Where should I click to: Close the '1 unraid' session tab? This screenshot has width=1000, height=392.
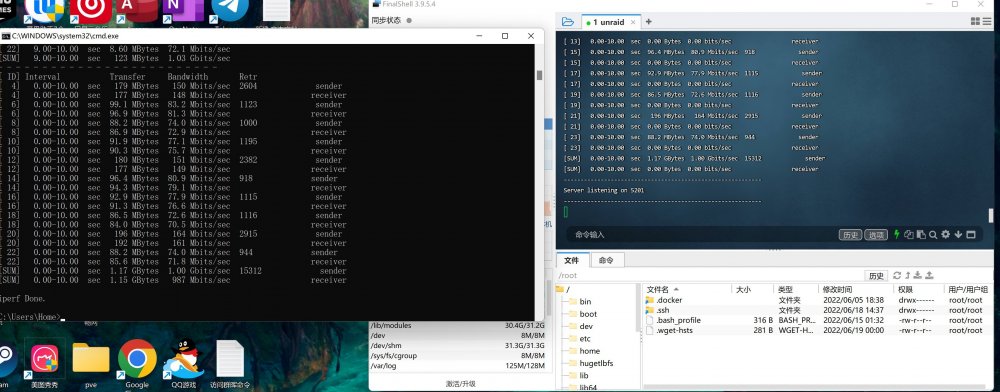pyautogui.click(x=633, y=22)
